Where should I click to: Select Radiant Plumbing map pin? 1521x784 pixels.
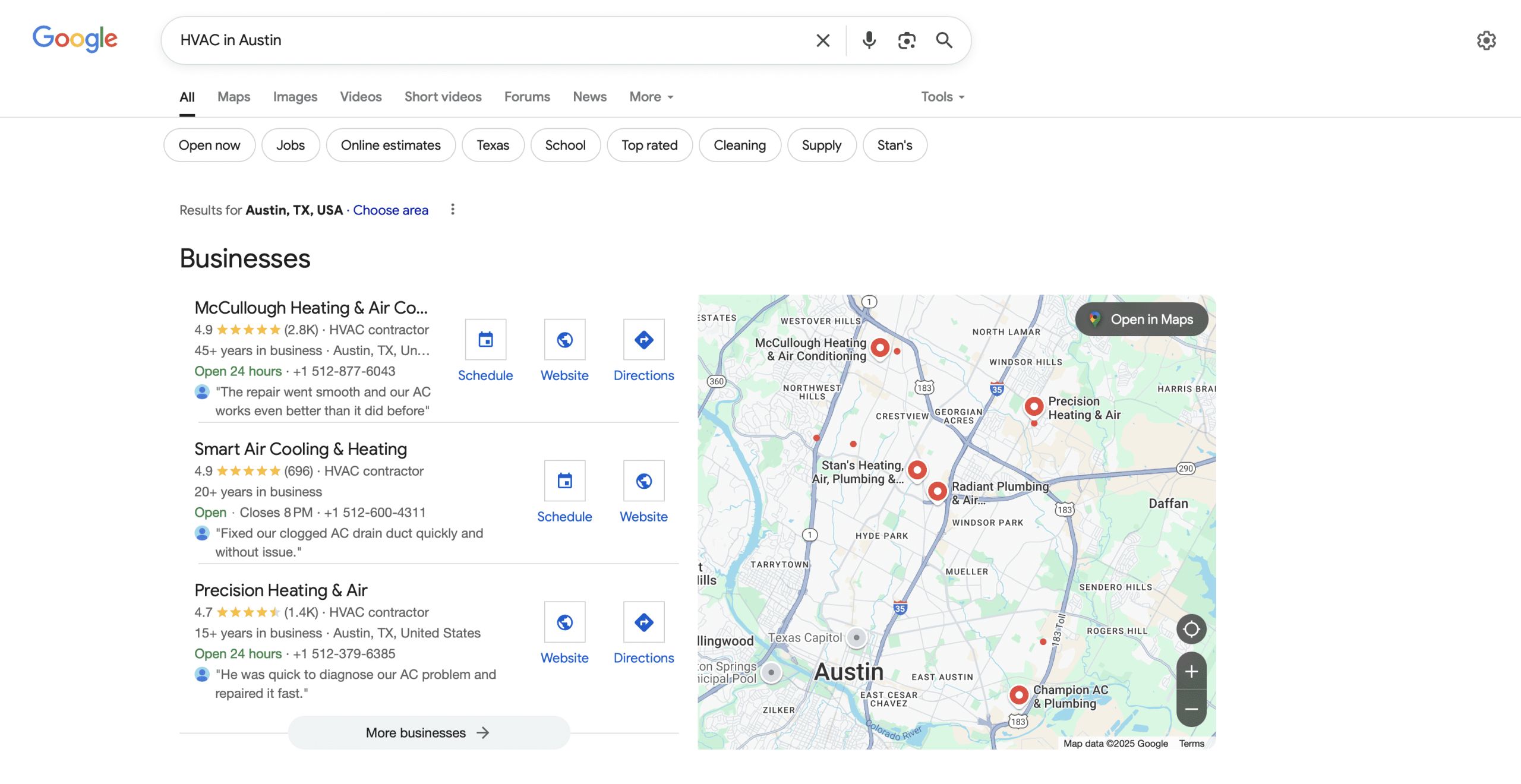[937, 492]
